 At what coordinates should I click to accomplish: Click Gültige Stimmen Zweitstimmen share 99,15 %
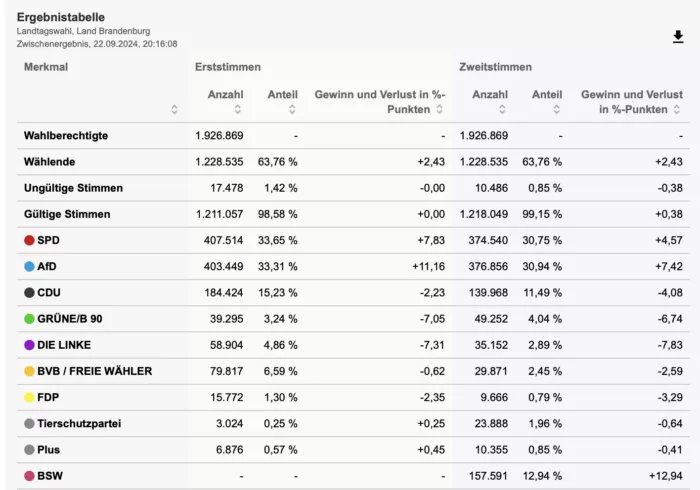(542, 214)
